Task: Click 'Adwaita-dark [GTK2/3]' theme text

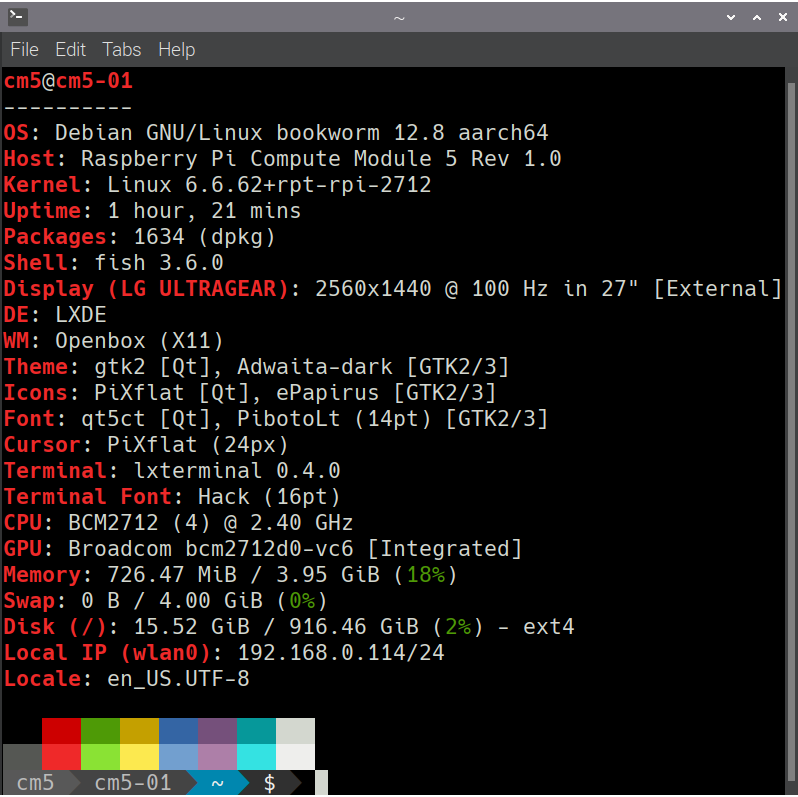Action: click(x=373, y=366)
